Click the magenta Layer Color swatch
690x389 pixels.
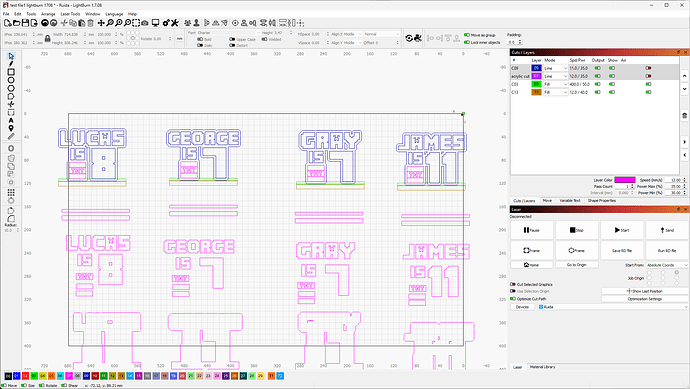[625, 180]
